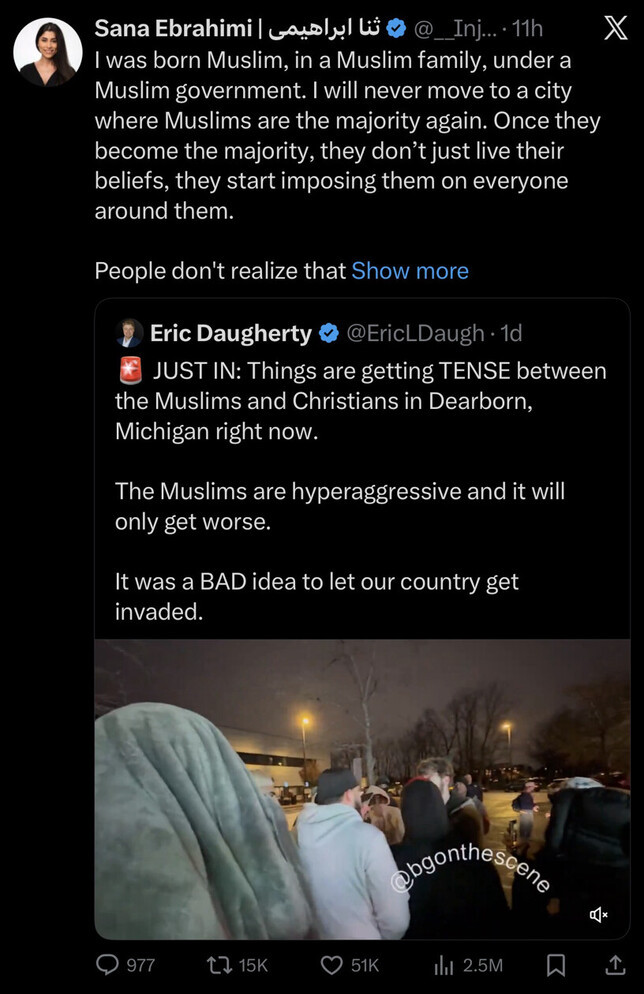Click the reply comment icon
This screenshot has height=994, width=644.
107,964
